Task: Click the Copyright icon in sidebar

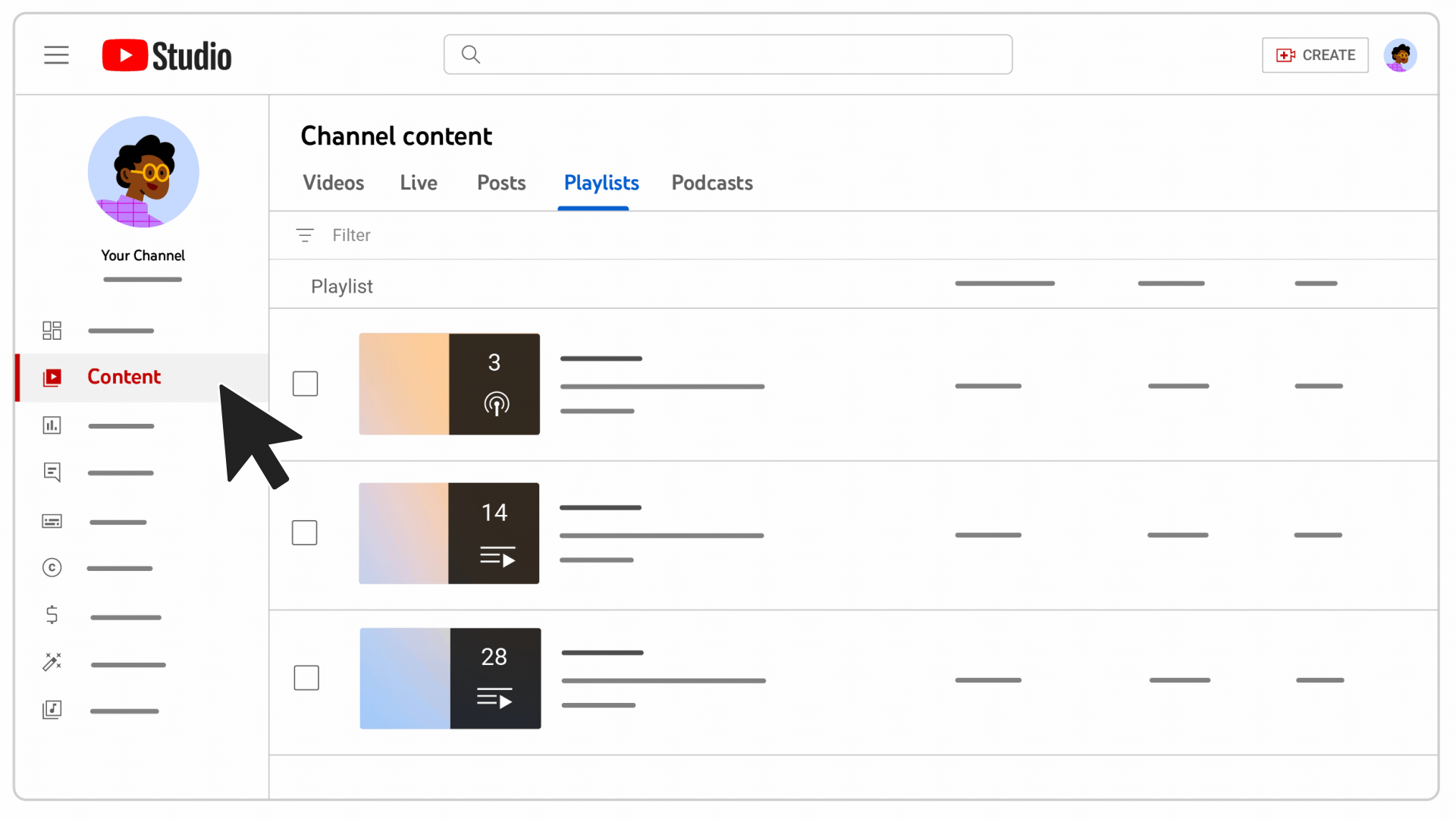Action: coord(51,568)
